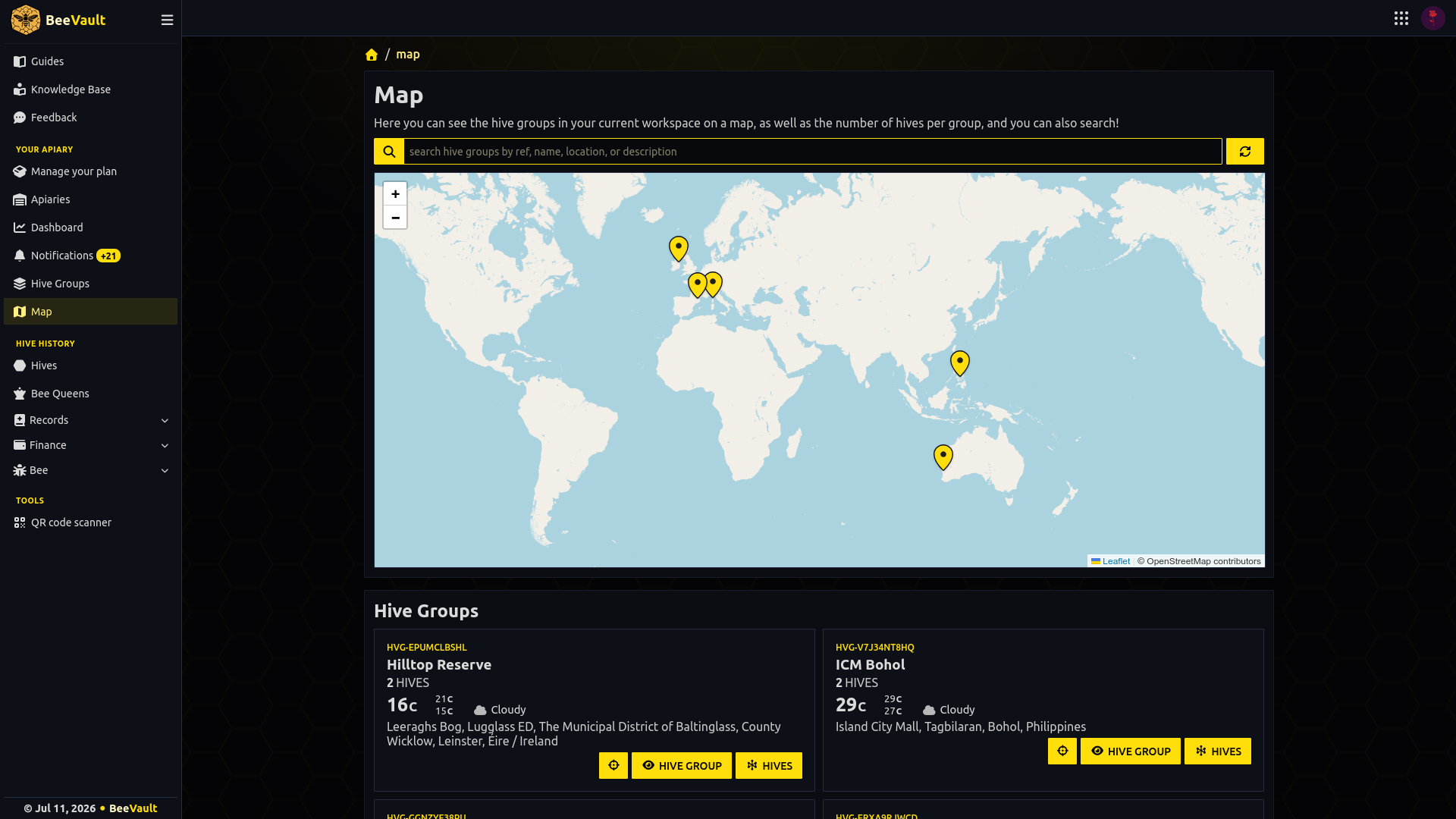Viewport: 1456px width, 819px height.
Task: Select the Australia map pin marker
Action: click(x=943, y=457)
